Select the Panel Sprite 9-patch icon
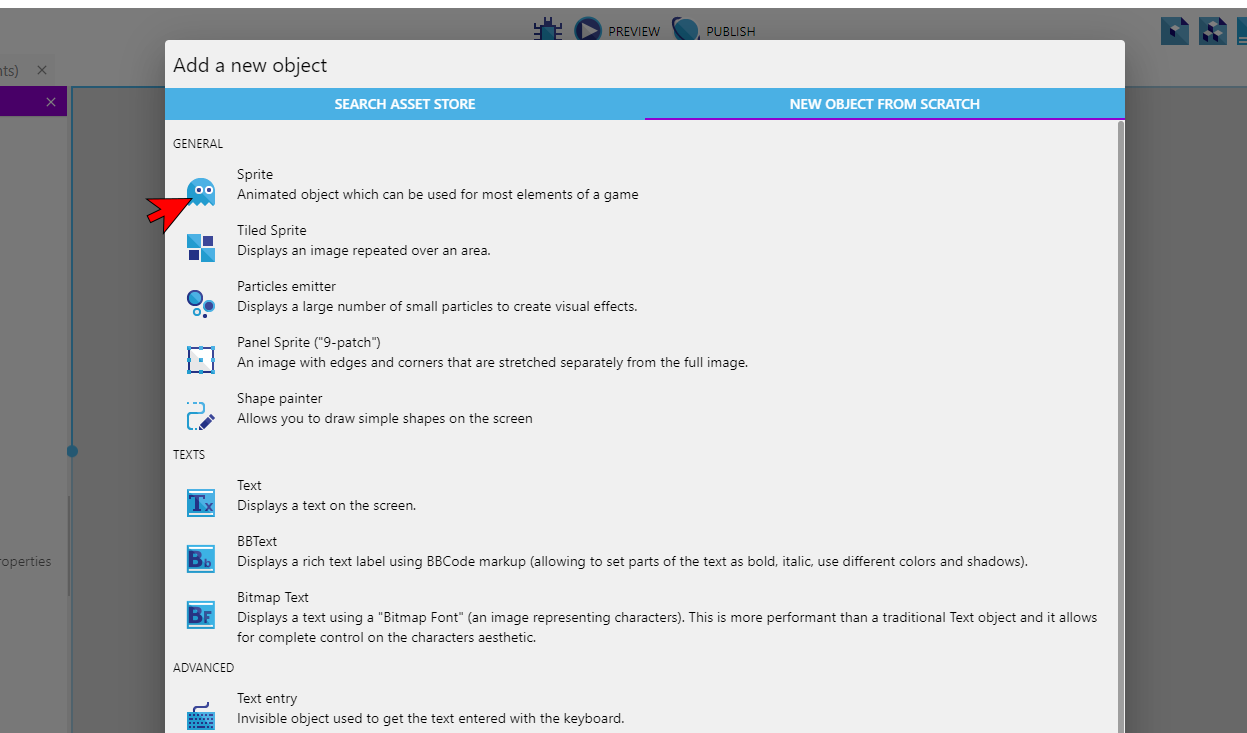This screenshot has height=733, width=1247. [x=201, y=360]
